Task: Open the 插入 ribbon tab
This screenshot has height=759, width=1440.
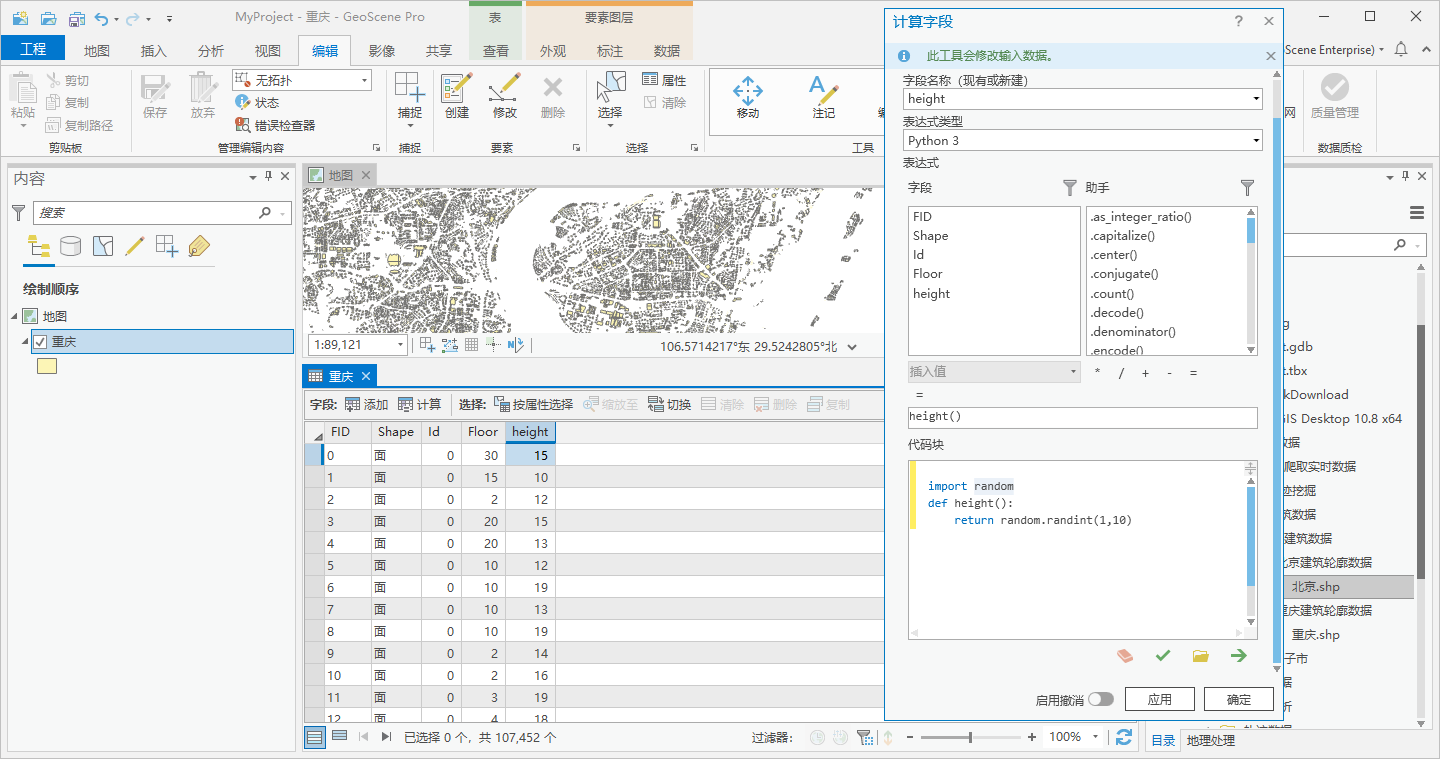Action: 154,51
